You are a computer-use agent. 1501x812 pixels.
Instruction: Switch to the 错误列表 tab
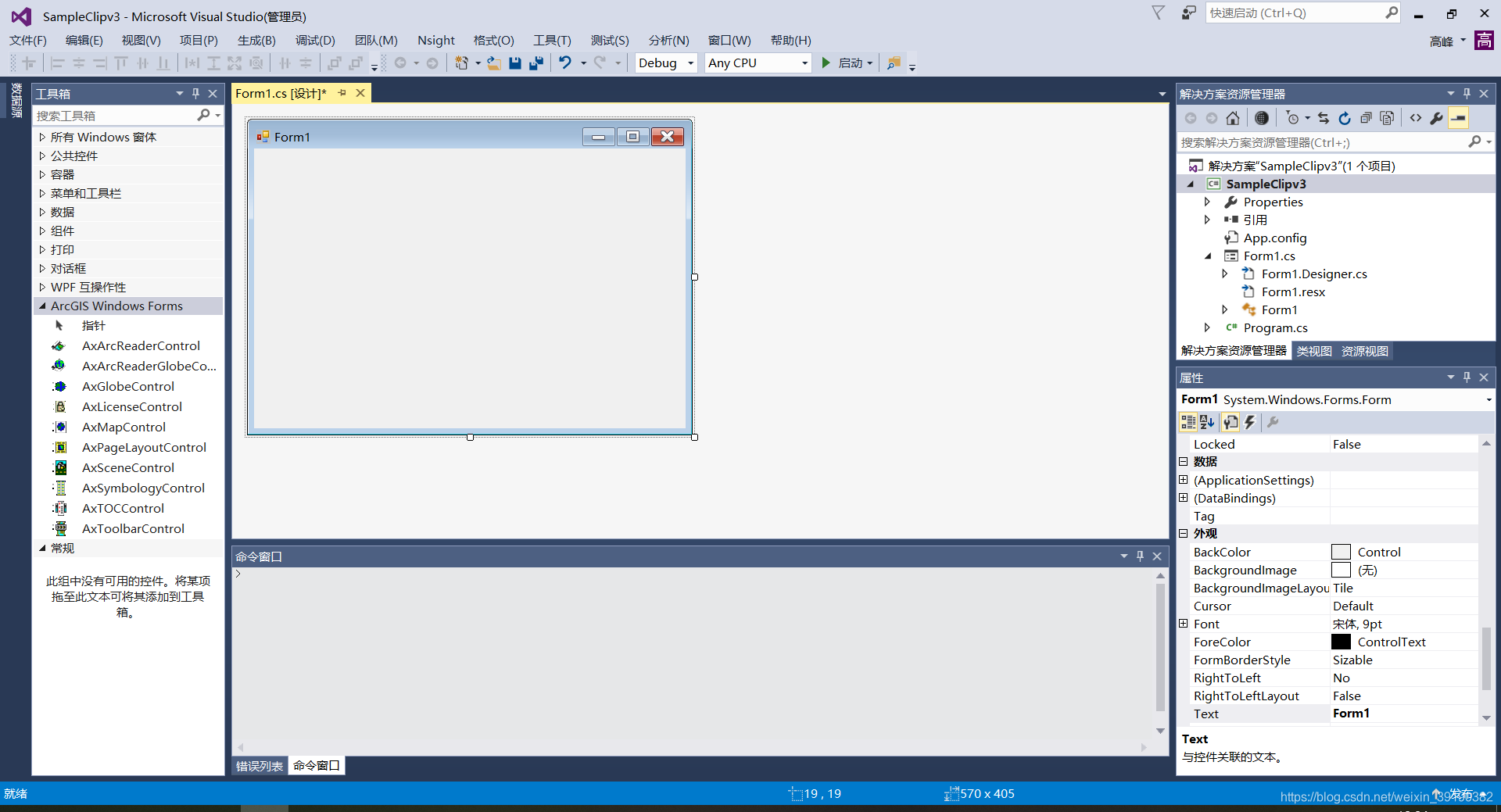tap(260, 766)
